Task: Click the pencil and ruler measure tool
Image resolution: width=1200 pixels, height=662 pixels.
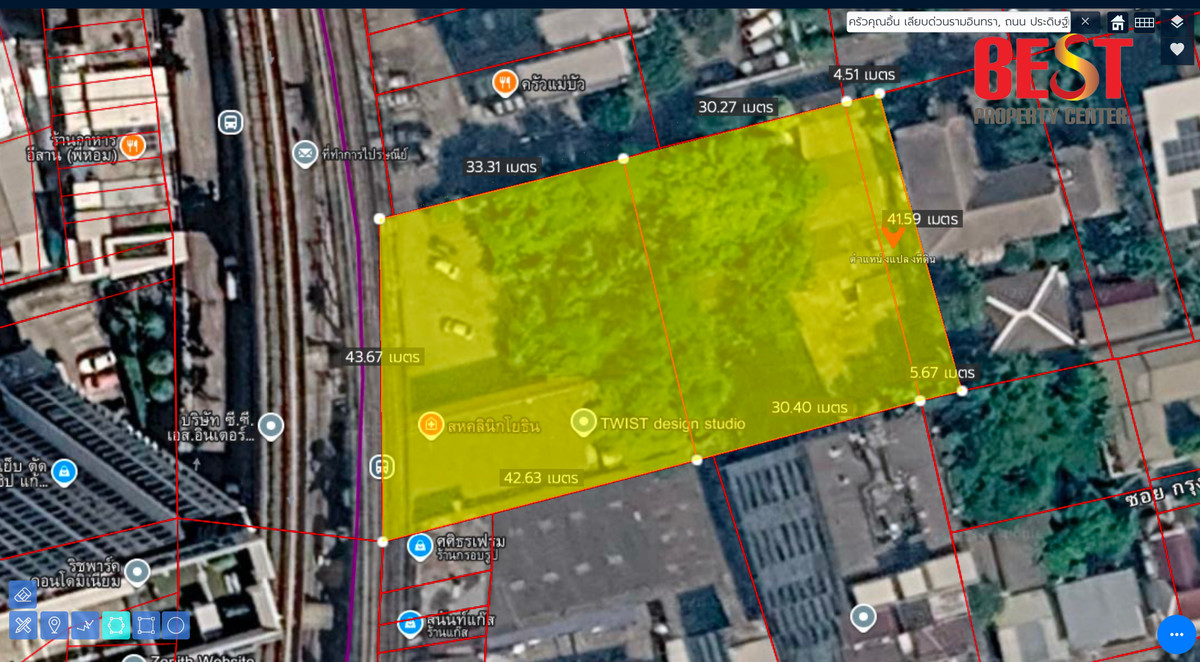Action: click(x=23, y=626)
